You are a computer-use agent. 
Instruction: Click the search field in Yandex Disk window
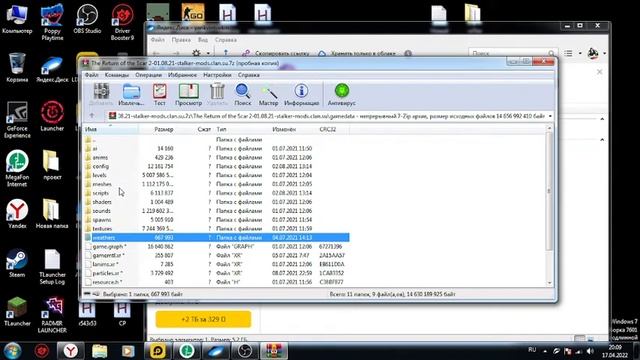point(513,53)
